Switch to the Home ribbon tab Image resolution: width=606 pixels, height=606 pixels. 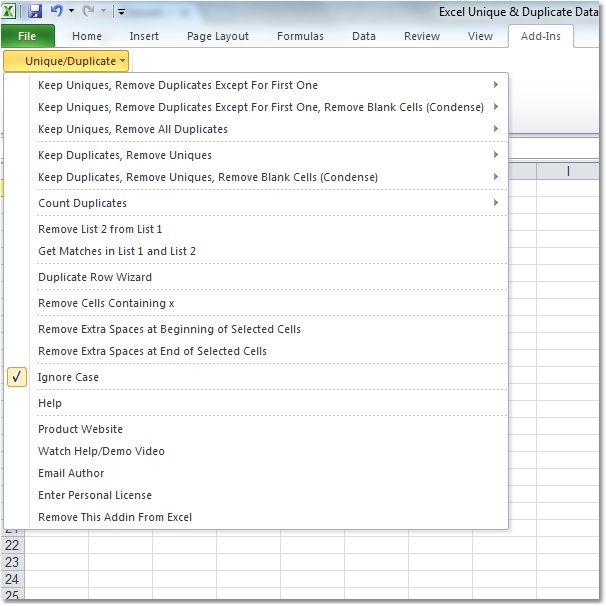click(x=87, y=36)
